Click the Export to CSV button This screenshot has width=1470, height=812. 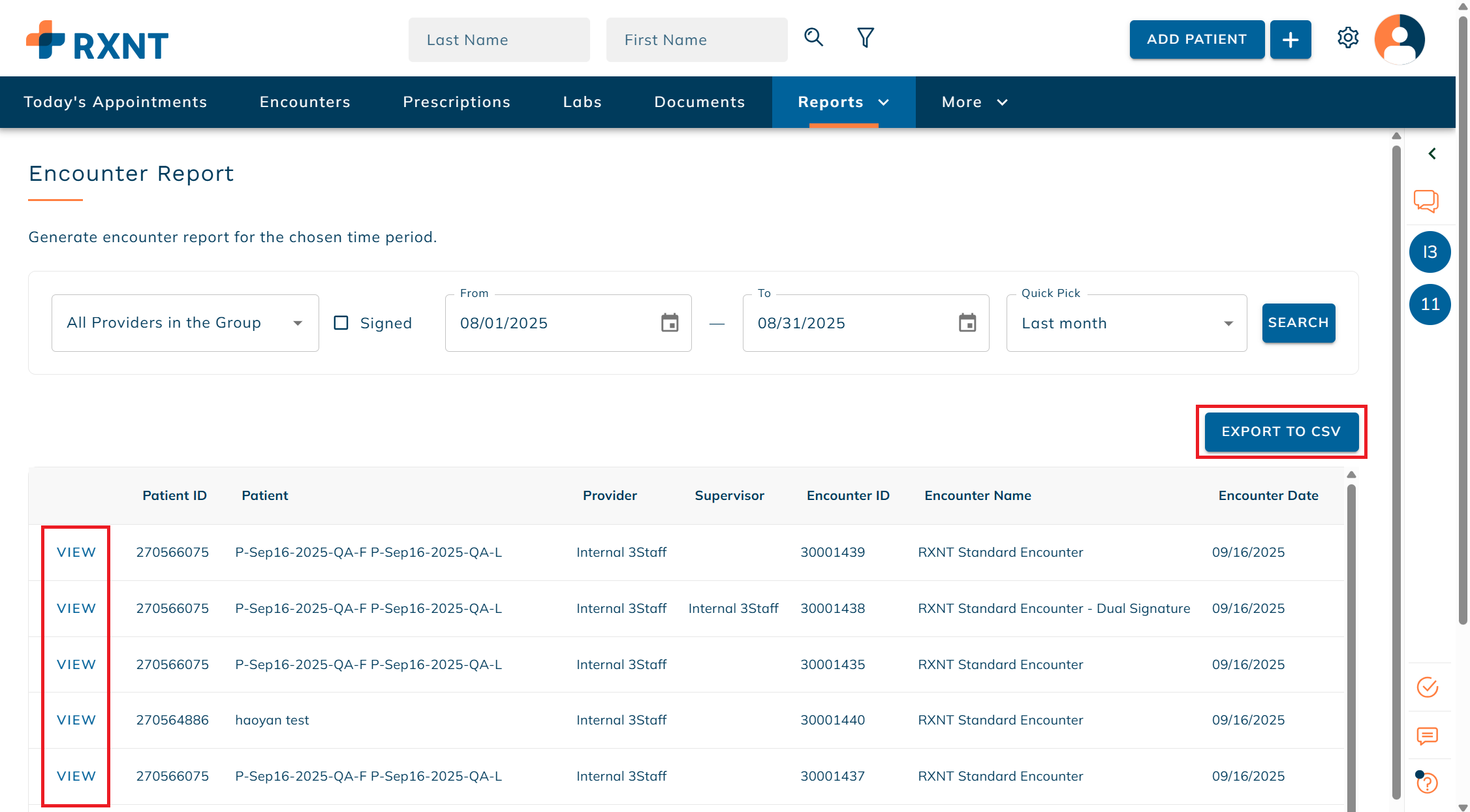click(x=1281, y=431)
